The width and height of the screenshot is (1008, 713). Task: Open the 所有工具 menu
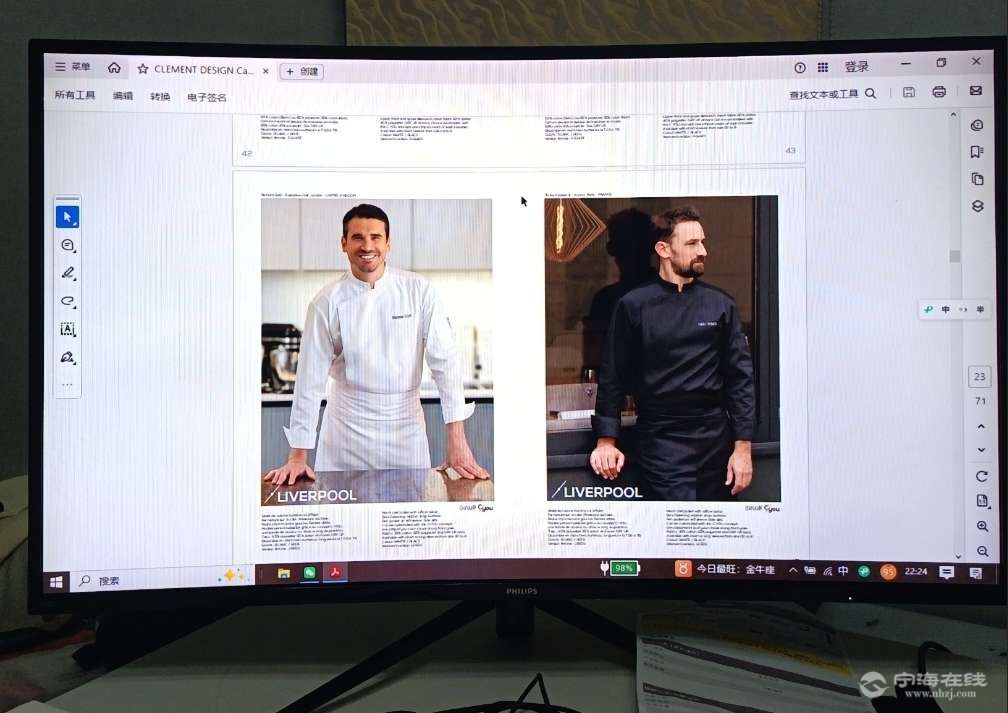(75, 95)
